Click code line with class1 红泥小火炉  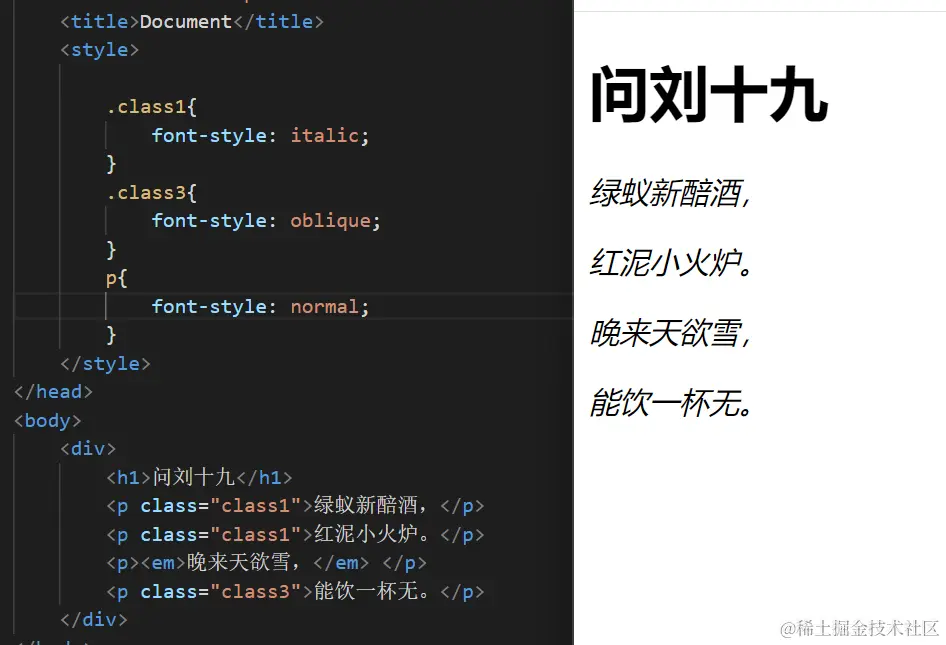pos(295,535)
